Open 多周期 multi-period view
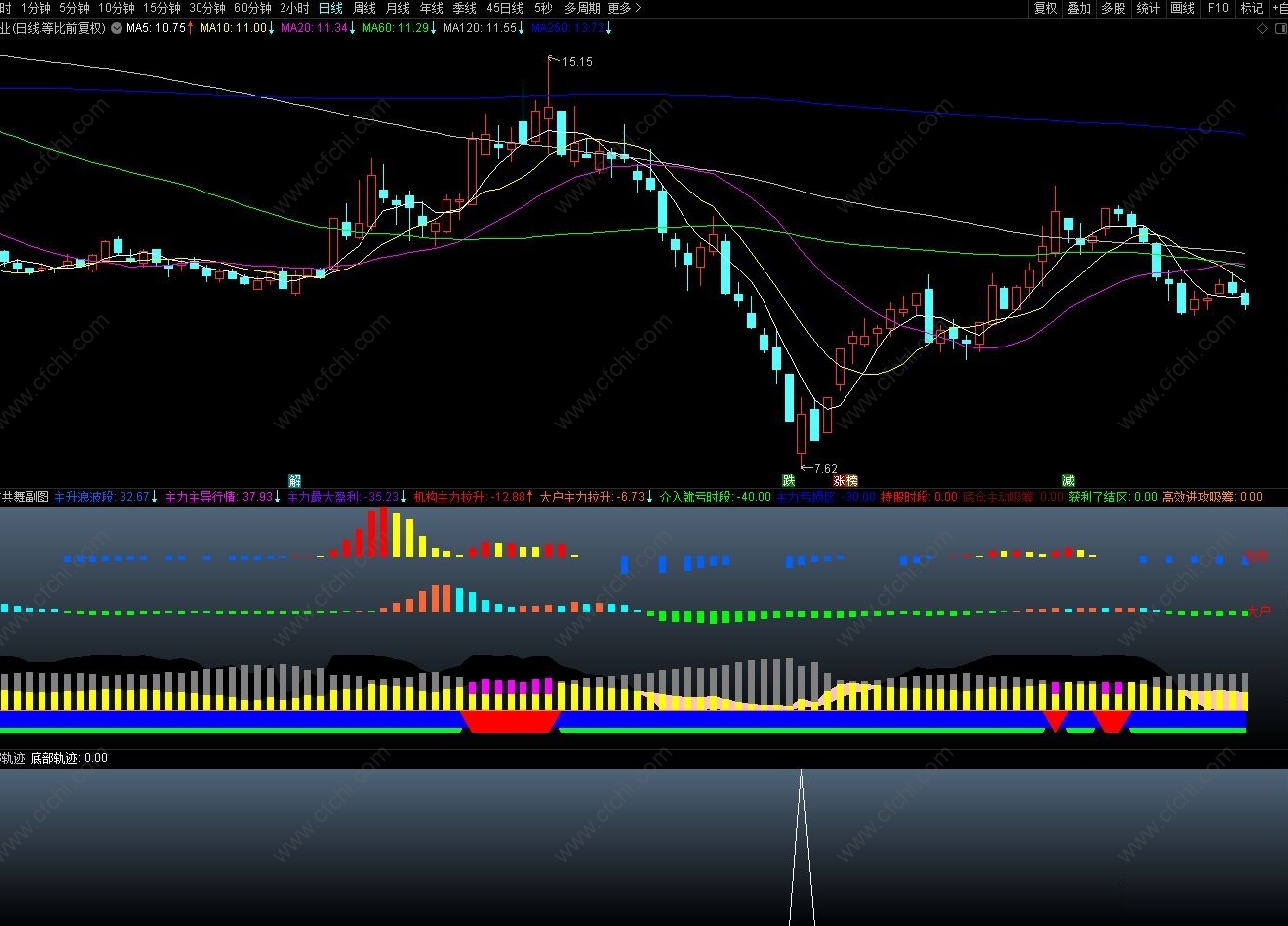 tap(582, 8)
